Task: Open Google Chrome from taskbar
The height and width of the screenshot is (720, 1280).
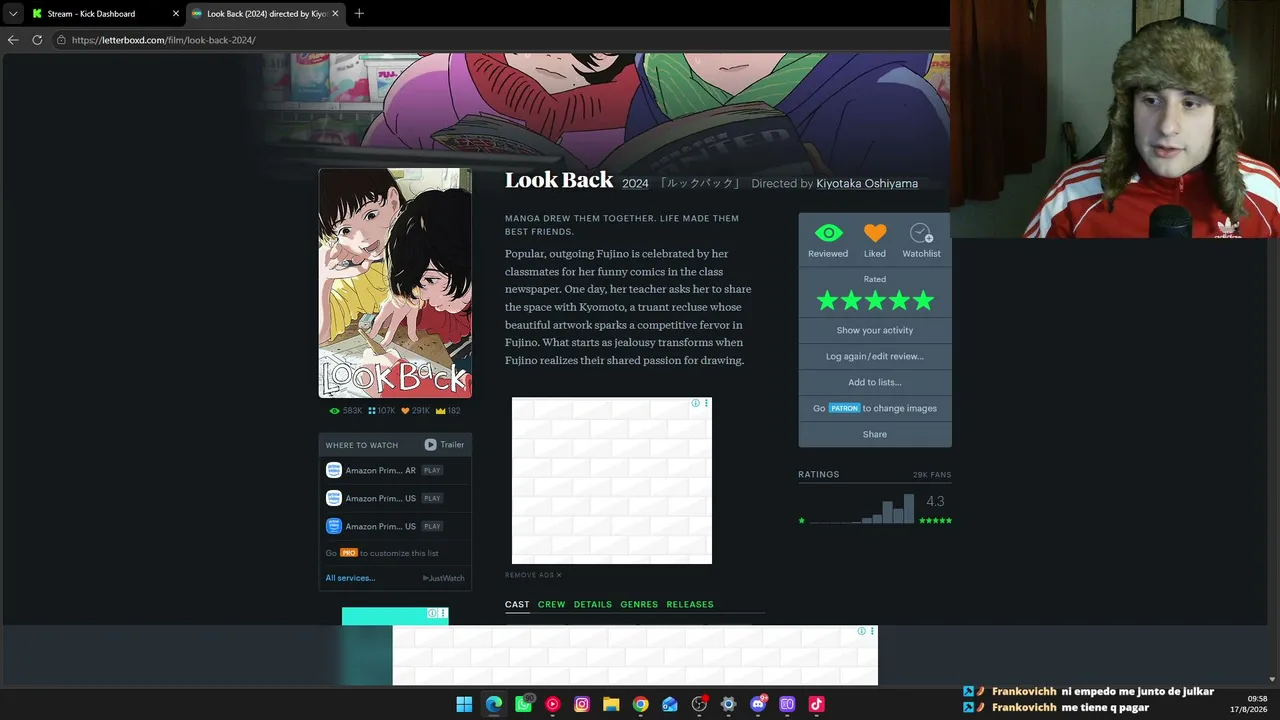Action: tap(640, 704)
